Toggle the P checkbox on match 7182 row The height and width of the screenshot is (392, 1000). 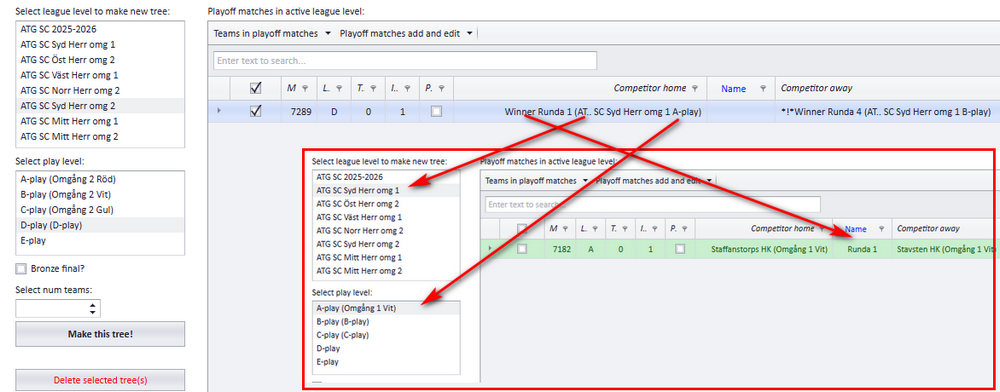tap(680, 249)
